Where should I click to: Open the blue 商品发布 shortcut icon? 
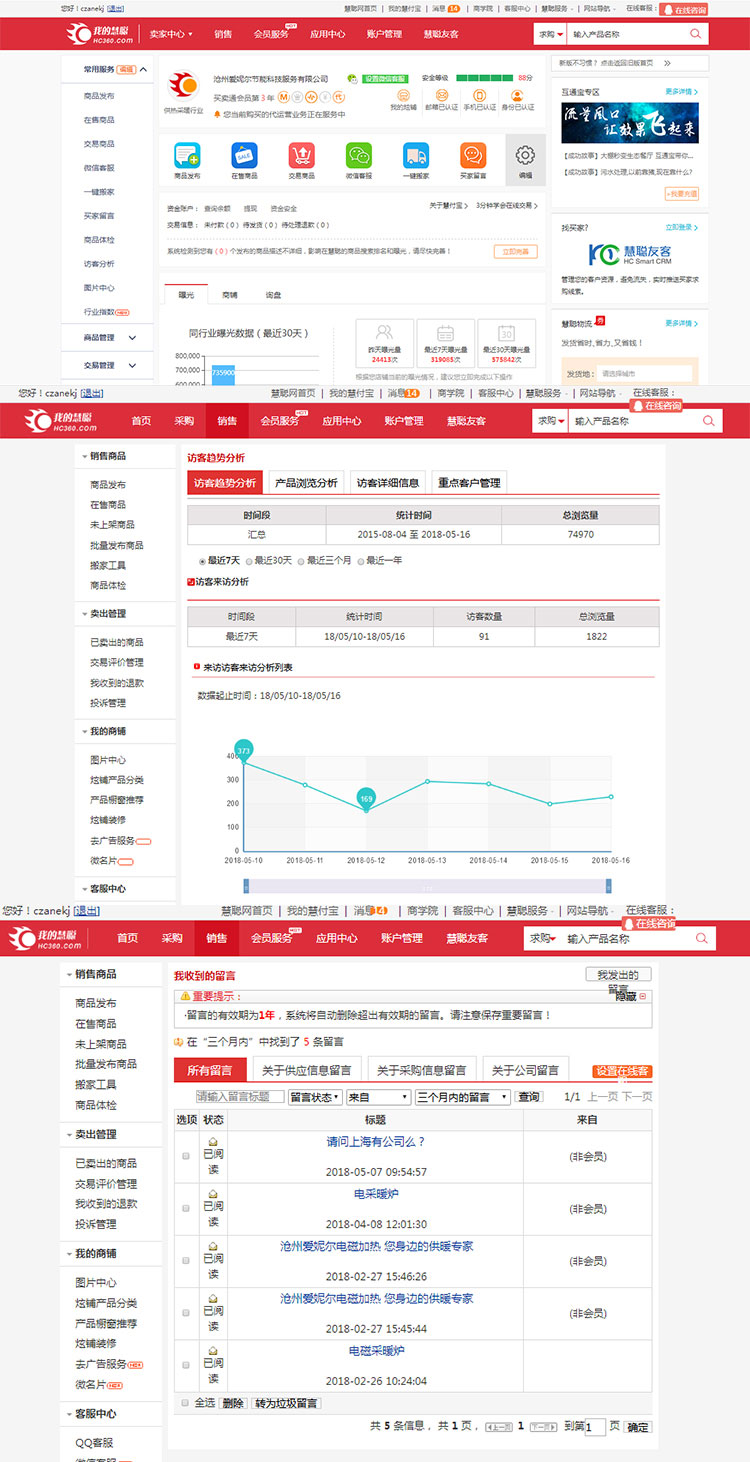click(x=187, y=155)
